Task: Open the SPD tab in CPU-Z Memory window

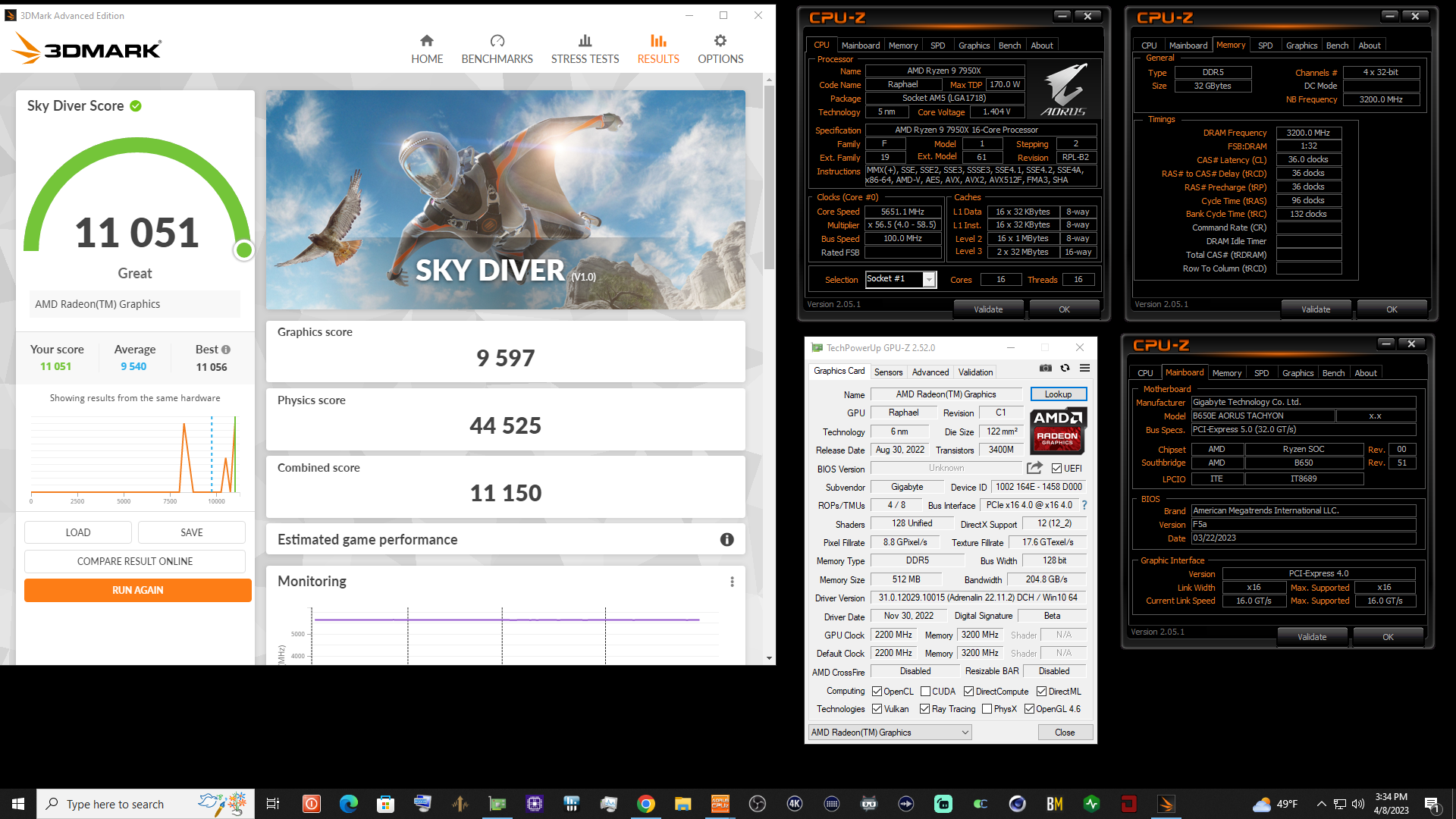Action: 1265,45
